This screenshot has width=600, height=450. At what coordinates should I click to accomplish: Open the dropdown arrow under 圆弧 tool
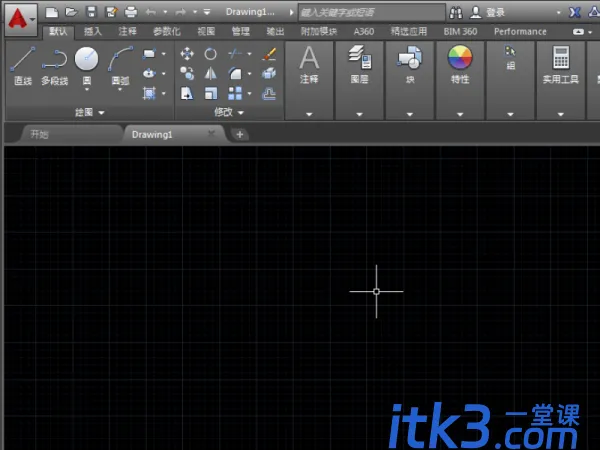pos(120,90)
